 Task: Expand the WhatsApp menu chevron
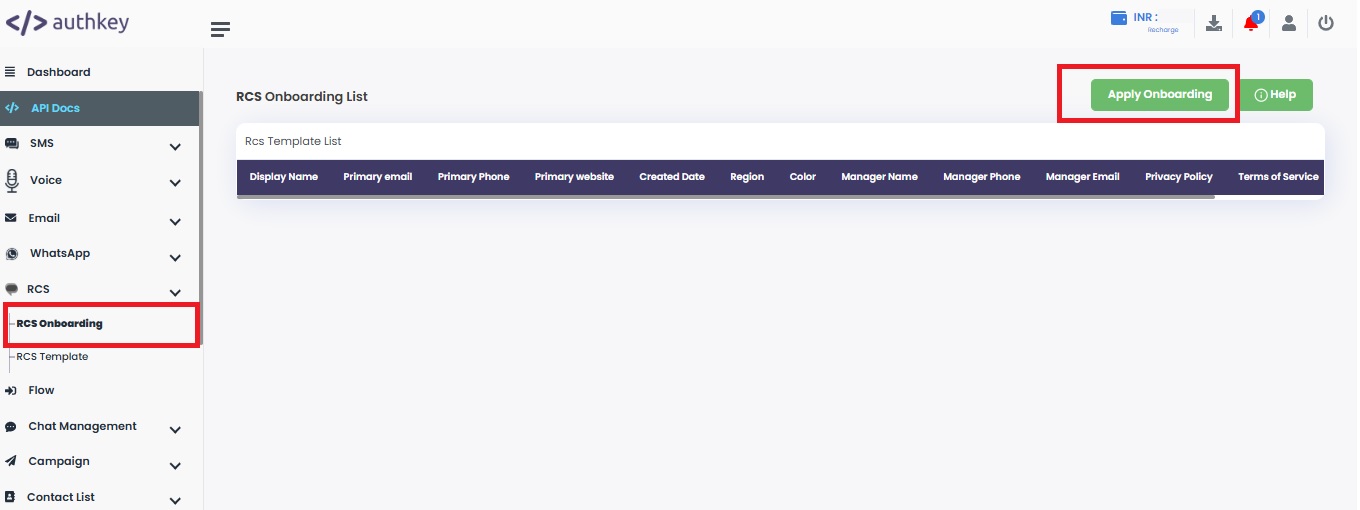coord(175,258)
